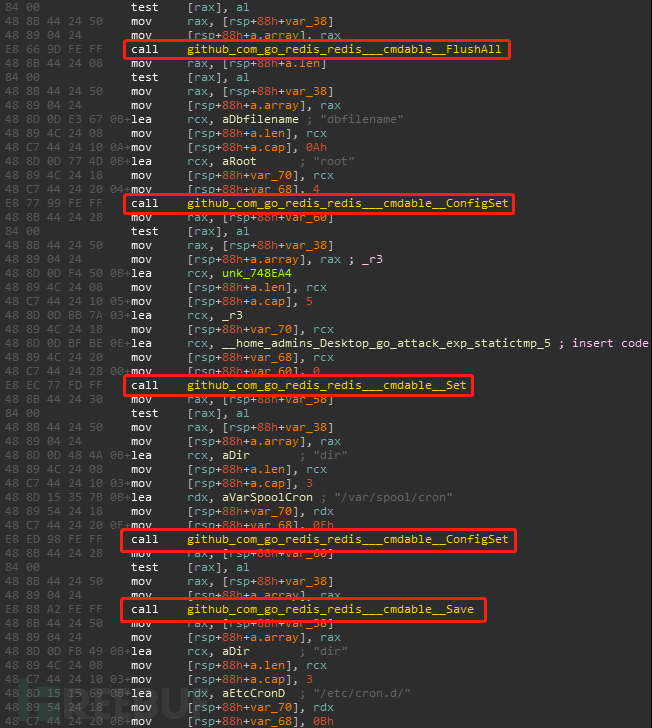Viewport: 652px width, 728px height.
Task: Select the cmdable__Save call target
Action: coord(330,609)
